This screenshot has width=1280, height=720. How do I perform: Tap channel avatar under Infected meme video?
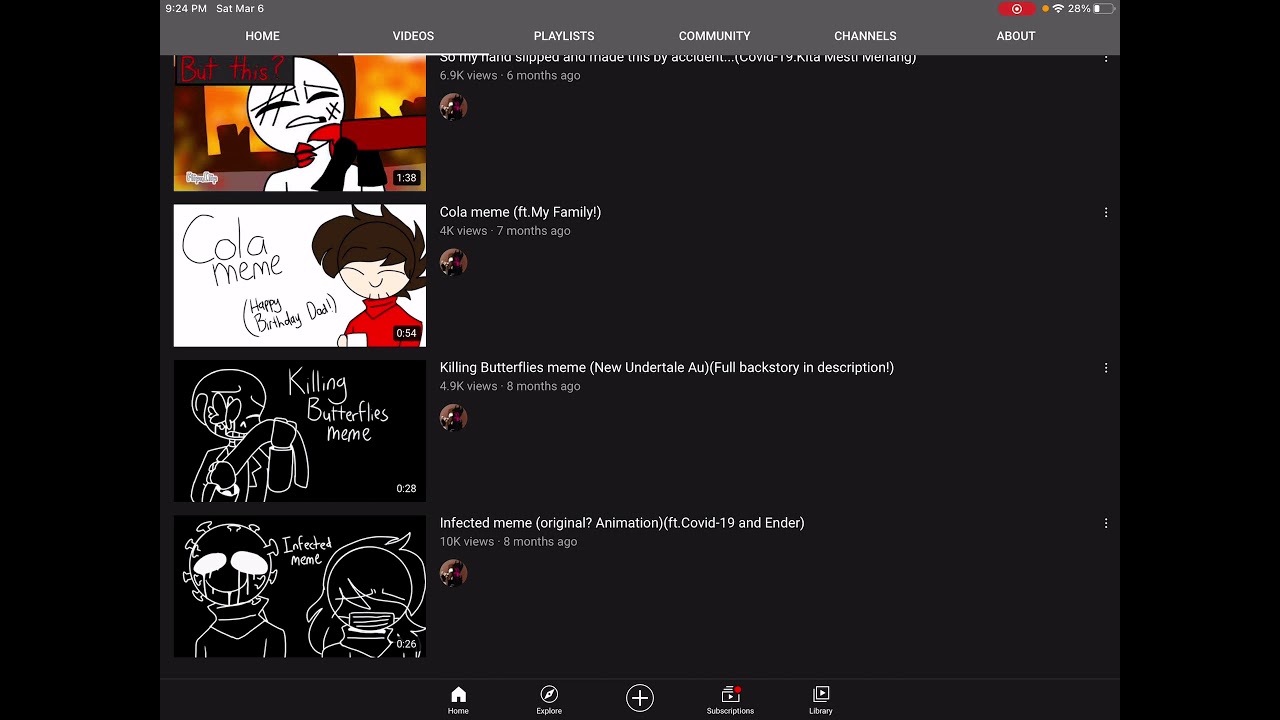(453, 572)
